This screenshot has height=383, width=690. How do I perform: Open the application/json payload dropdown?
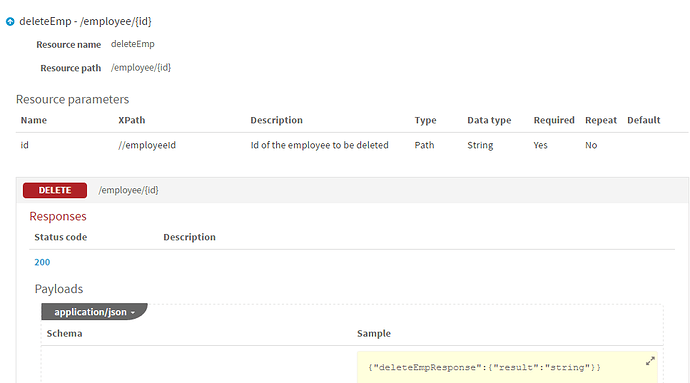pyautogui.click(x=95, y=312)
